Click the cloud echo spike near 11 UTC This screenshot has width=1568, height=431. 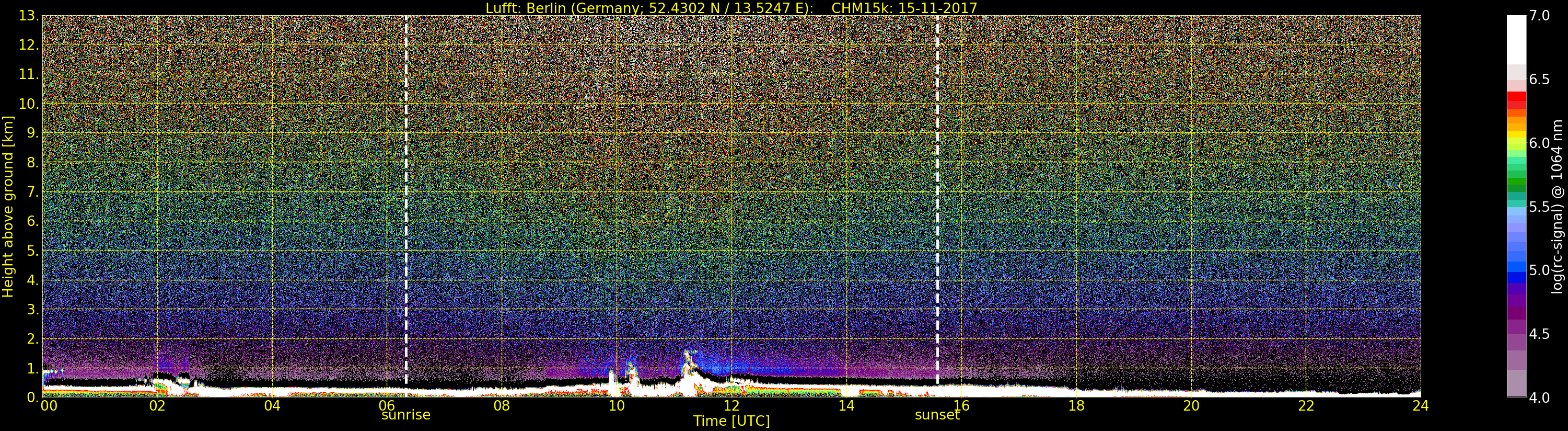[x=689, y=372]
